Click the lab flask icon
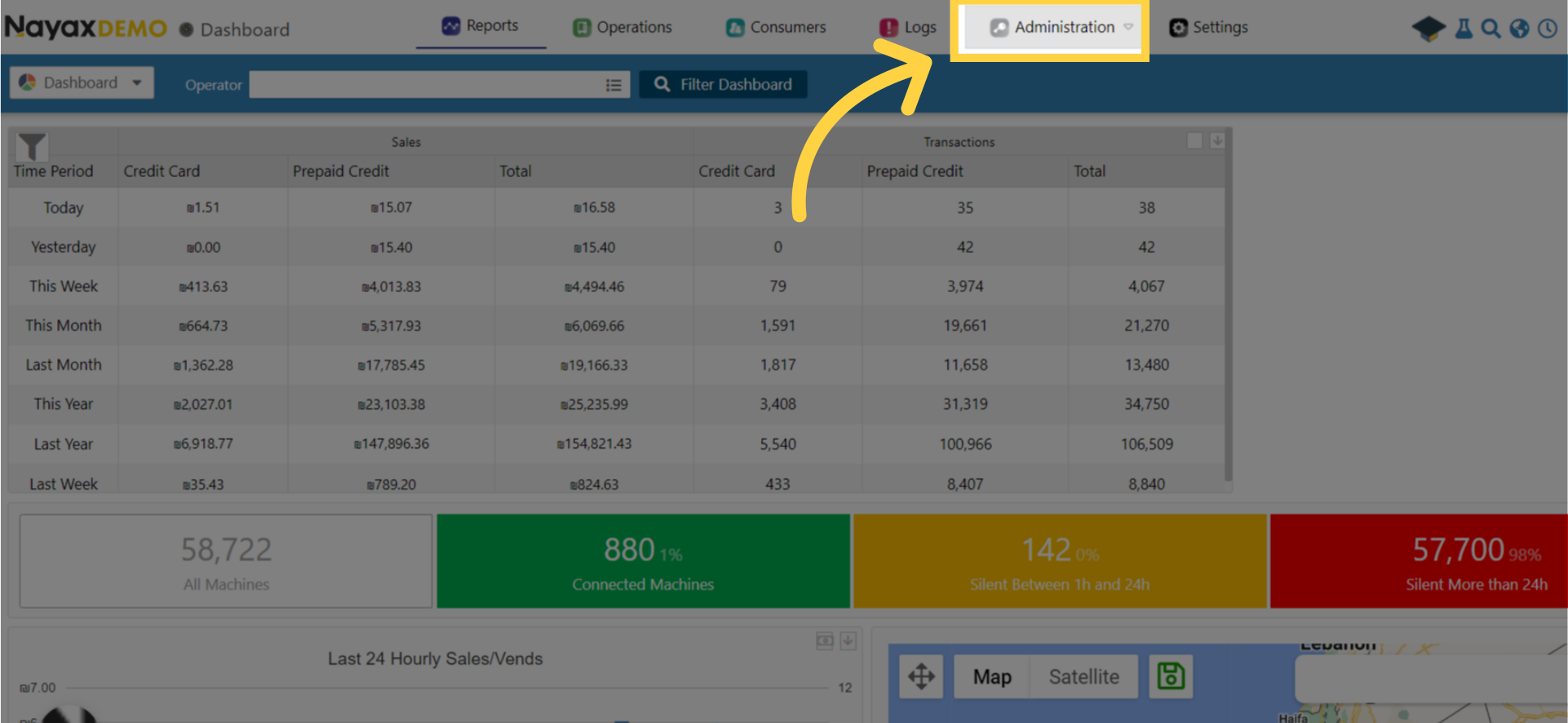 [x=1464, y=29]
